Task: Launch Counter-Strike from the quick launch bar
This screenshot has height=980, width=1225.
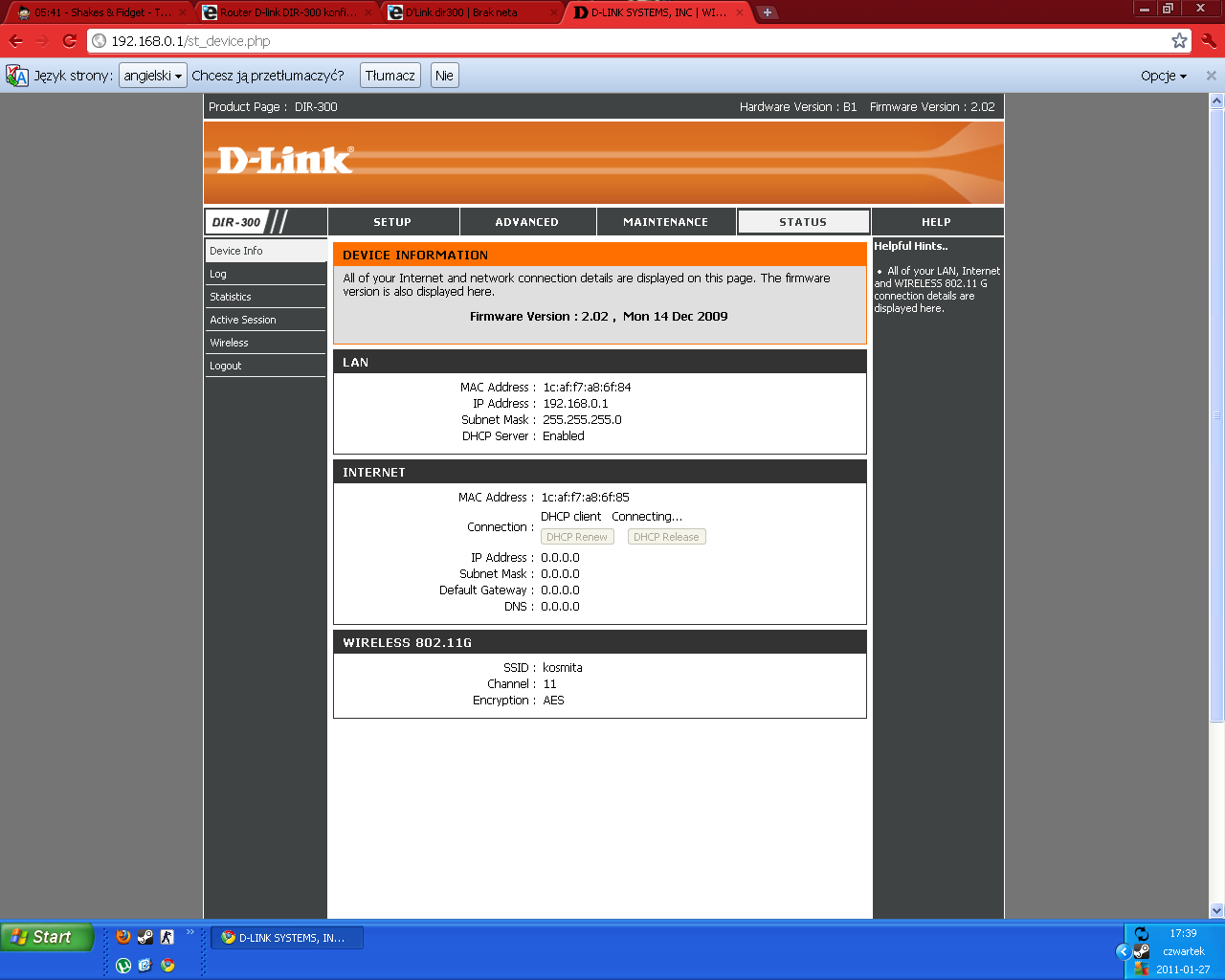Action: pyautogui.click(x=167, y=937)
